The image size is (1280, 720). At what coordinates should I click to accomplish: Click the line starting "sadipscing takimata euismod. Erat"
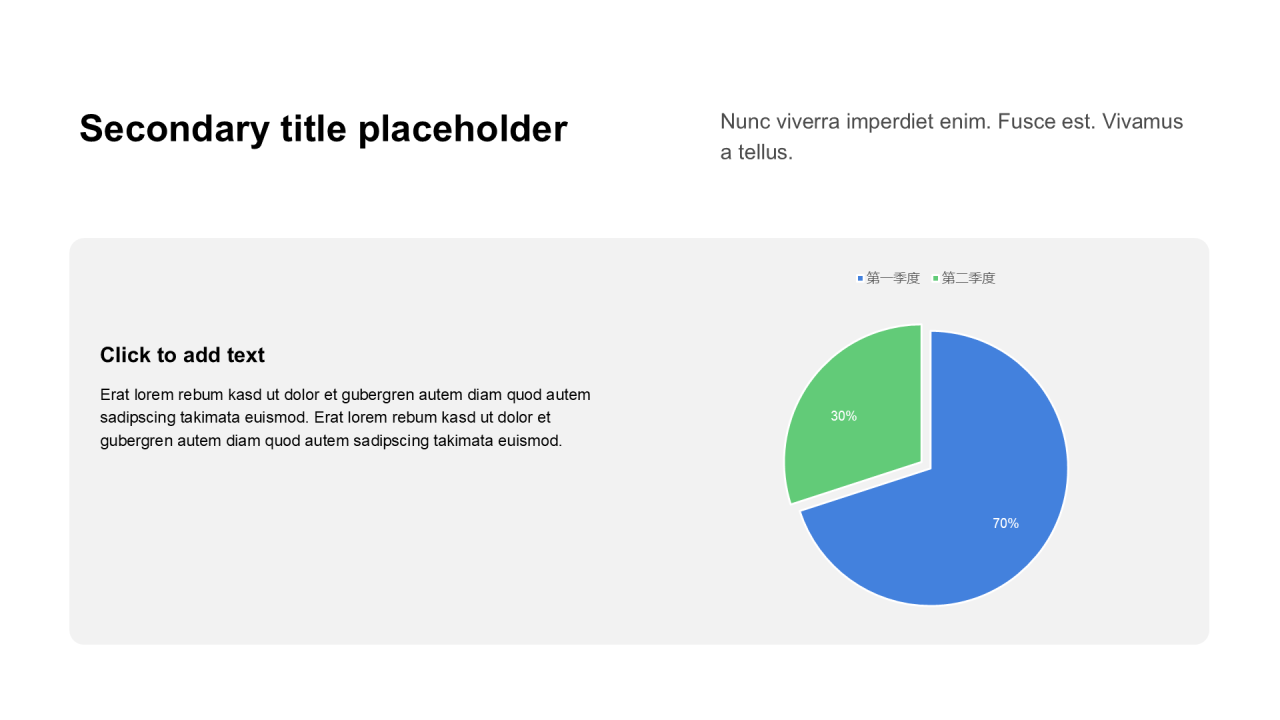click(325, 418)
